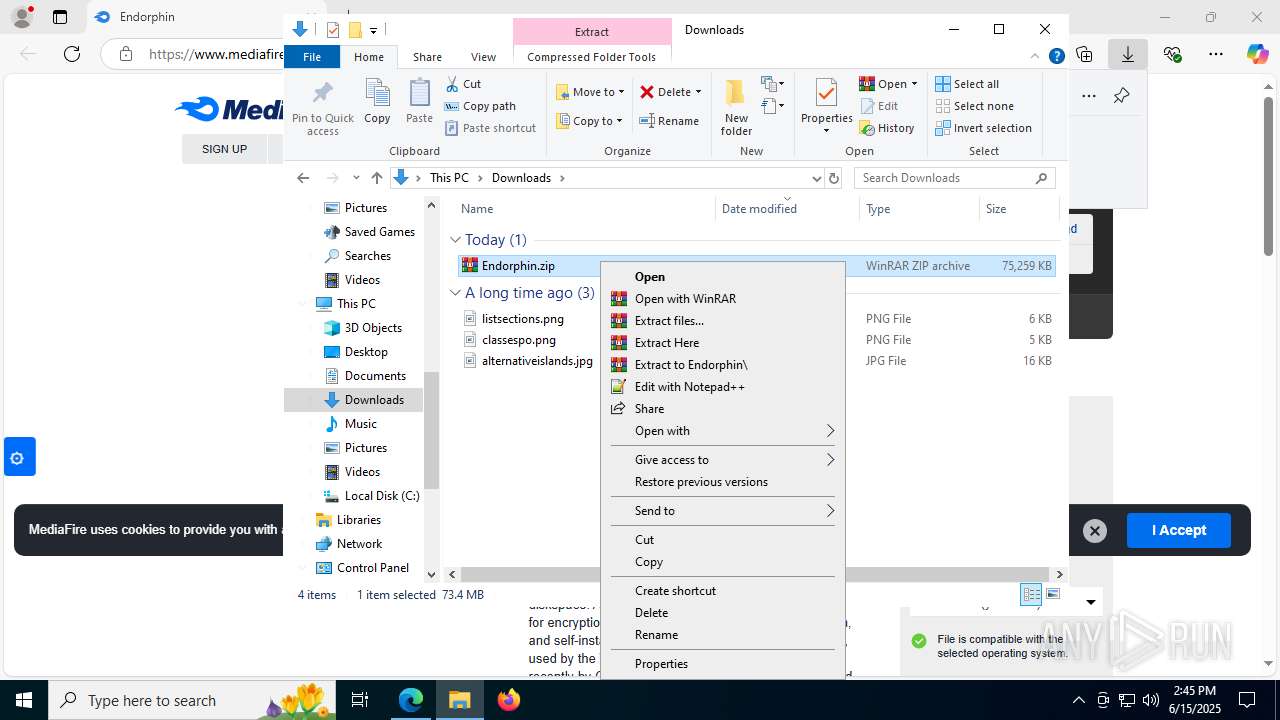Choose Open with WinRAR
The width and height of the screenshot is (1280, 720).
click(x=722, y=299)
